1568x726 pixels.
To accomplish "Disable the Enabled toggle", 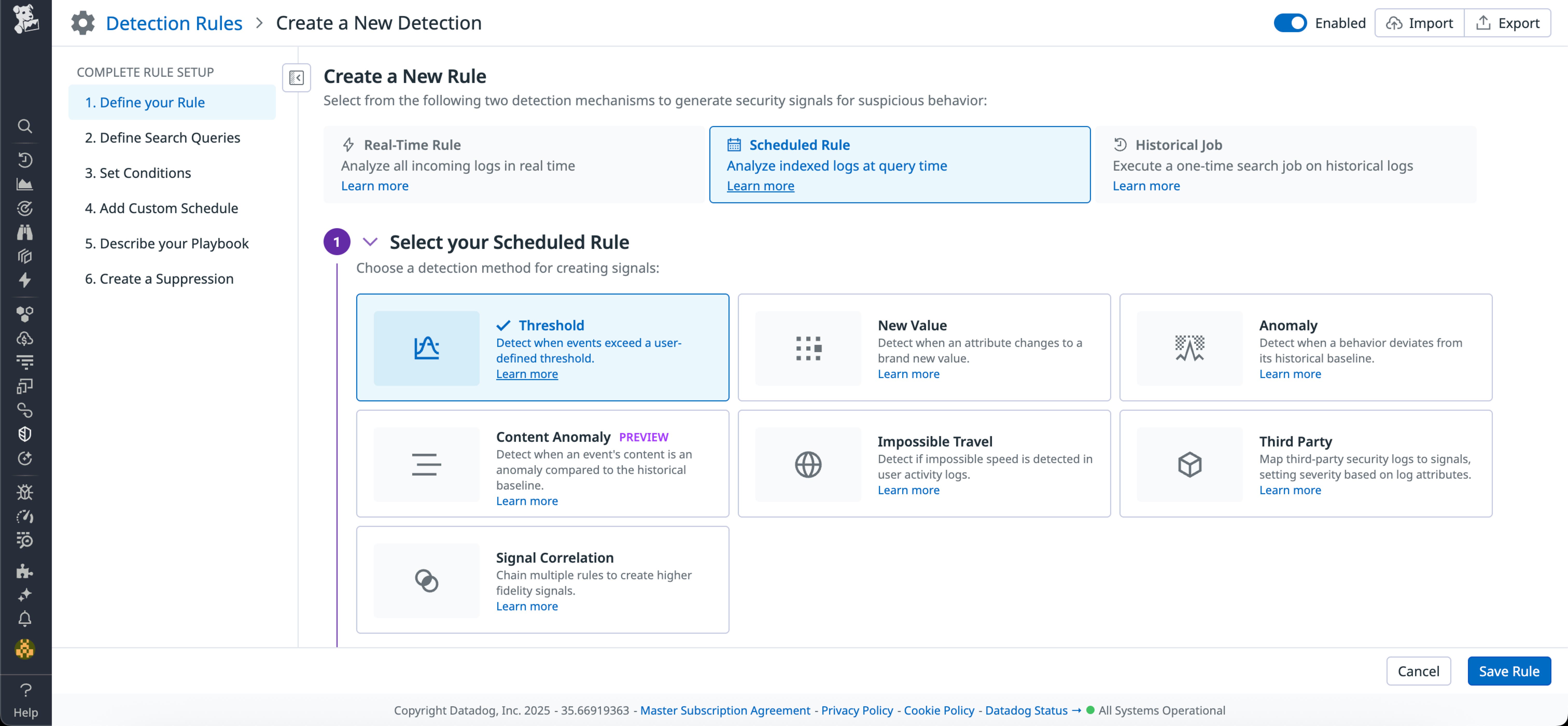I will coord(1290,23).
